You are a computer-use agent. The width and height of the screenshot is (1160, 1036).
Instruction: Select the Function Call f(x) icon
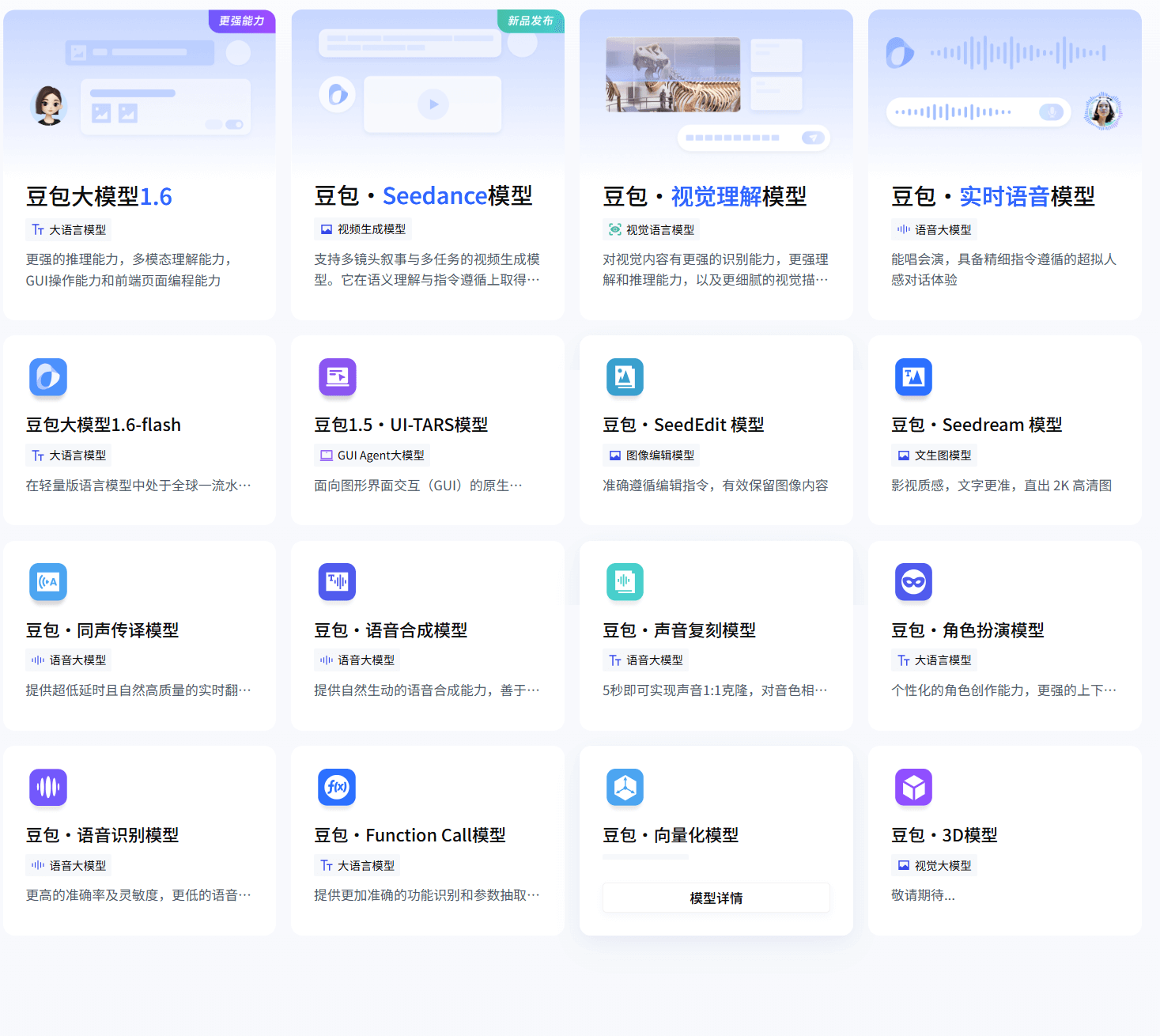pos(337,787)
